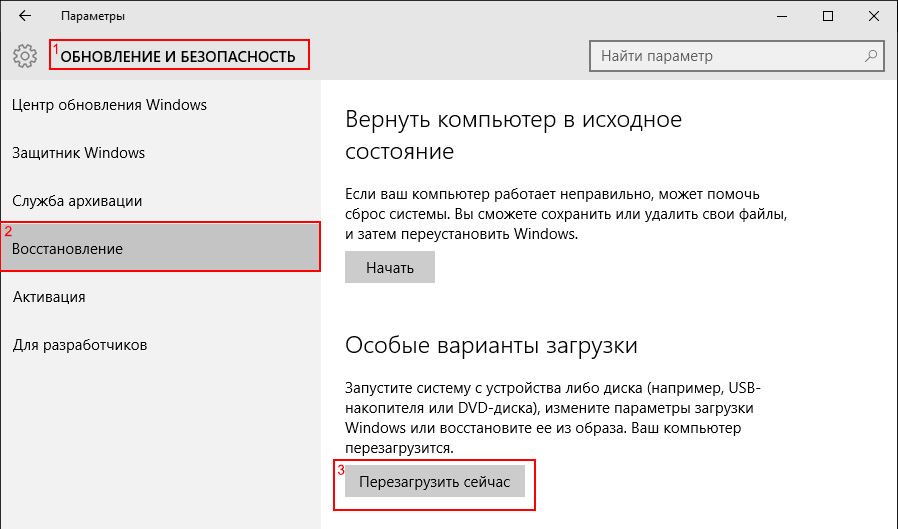Screen dimensions: 898x529
Task: Click heading 'Особые варианты загрузки'
Action: click(491, 345)
